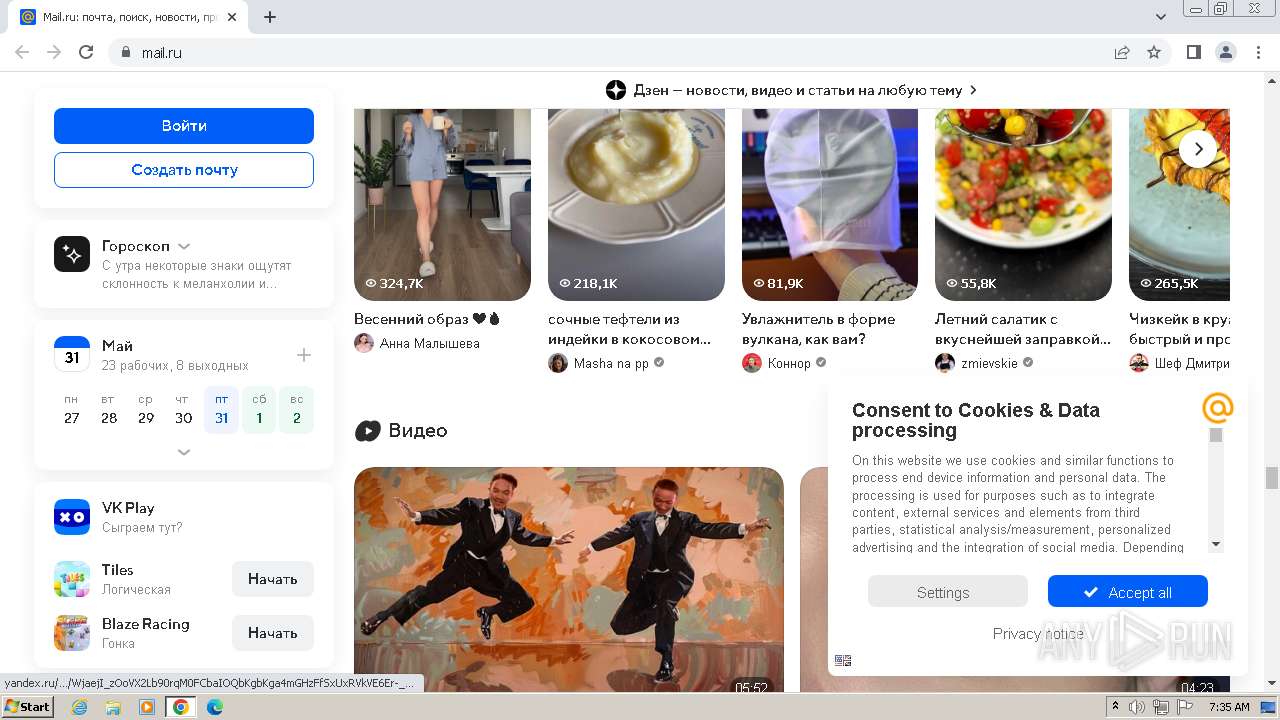Open the Windows Start button
This screenshot has width=1280, height=720.
pos(28,707)
